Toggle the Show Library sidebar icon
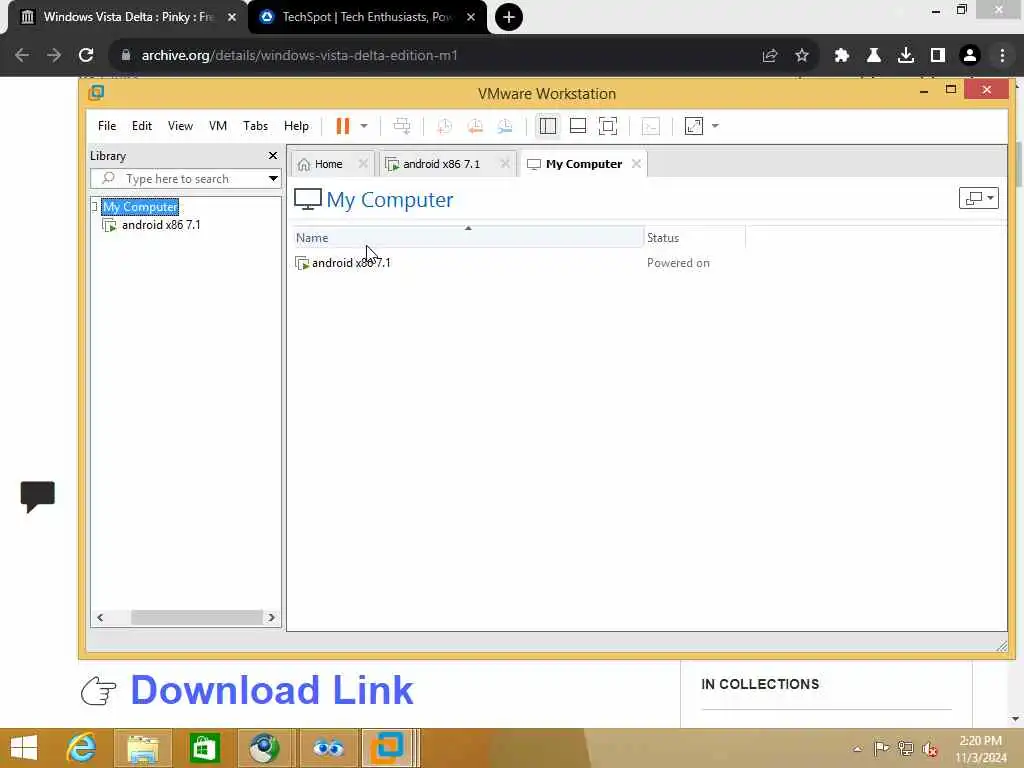Screen dimensions: 1024x768 pyautogui.click(x=548, y=126)
